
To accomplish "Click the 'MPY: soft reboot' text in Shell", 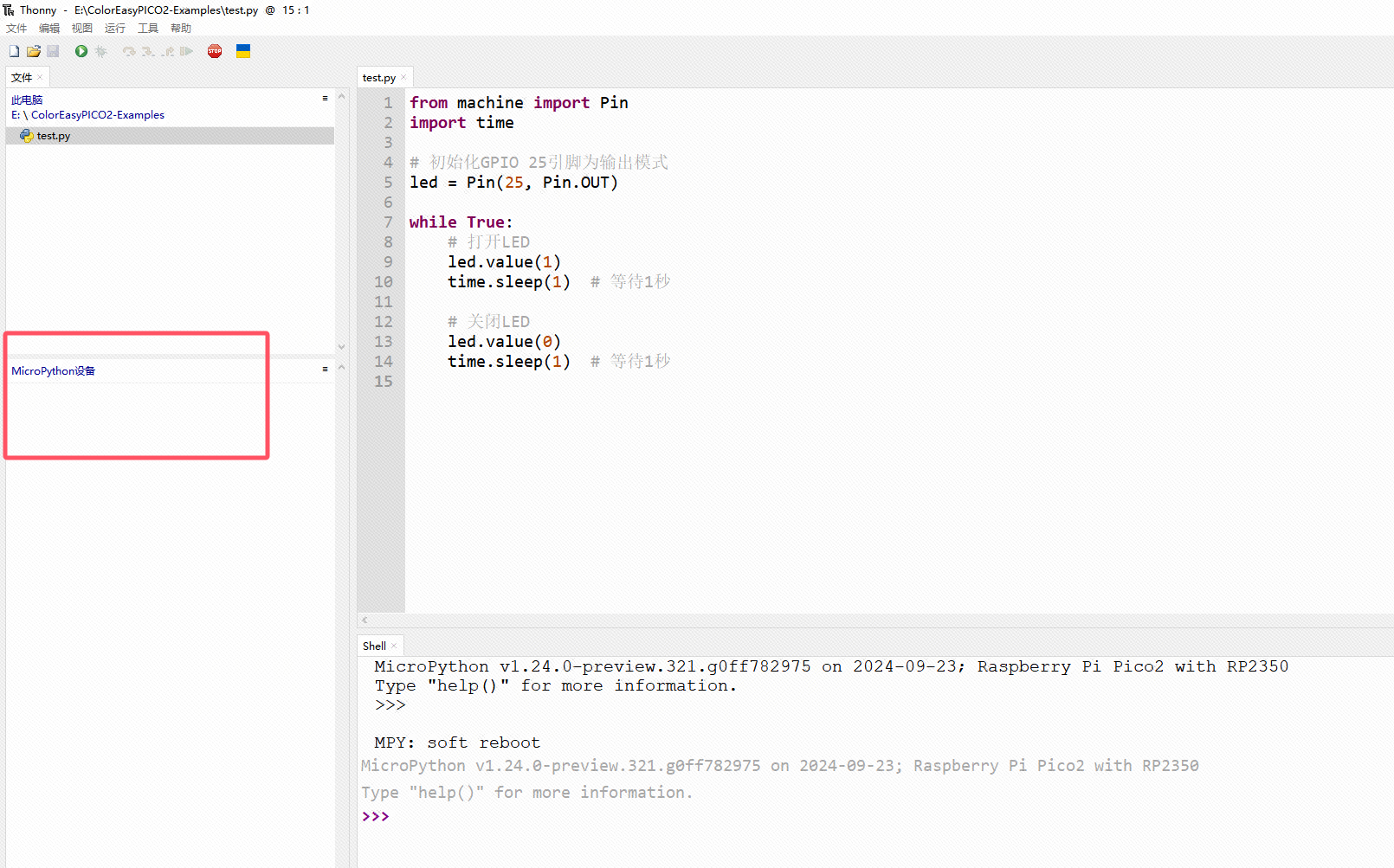I will [457, 743].
